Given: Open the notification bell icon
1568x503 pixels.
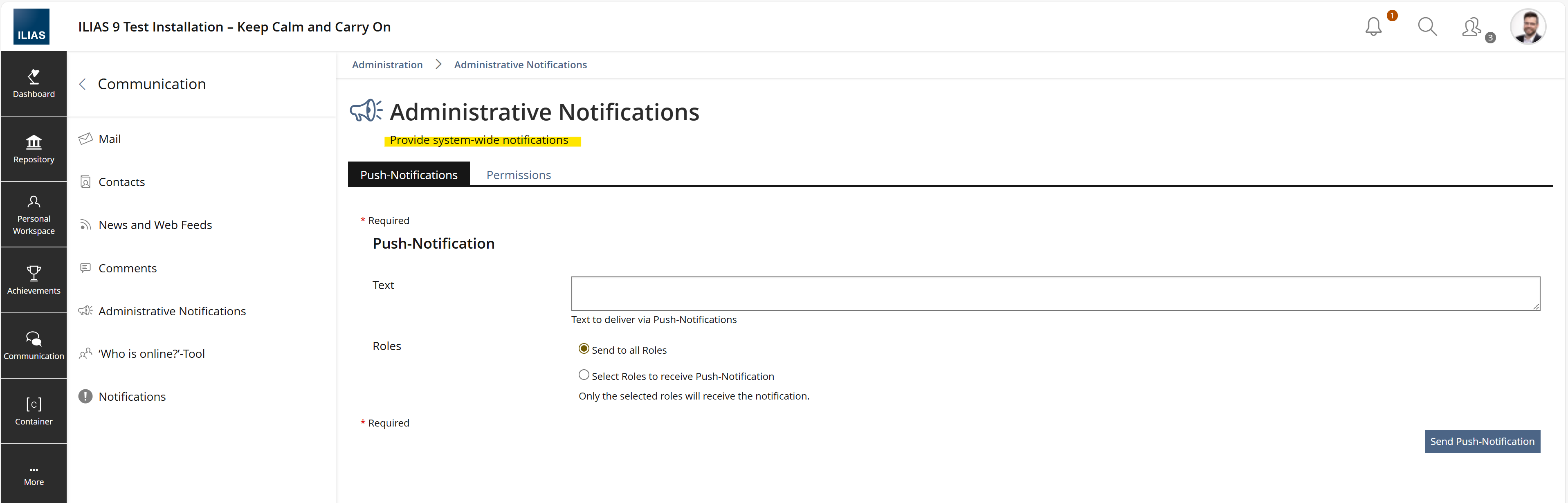Looking at the screenshot, I should (1373, 27).
